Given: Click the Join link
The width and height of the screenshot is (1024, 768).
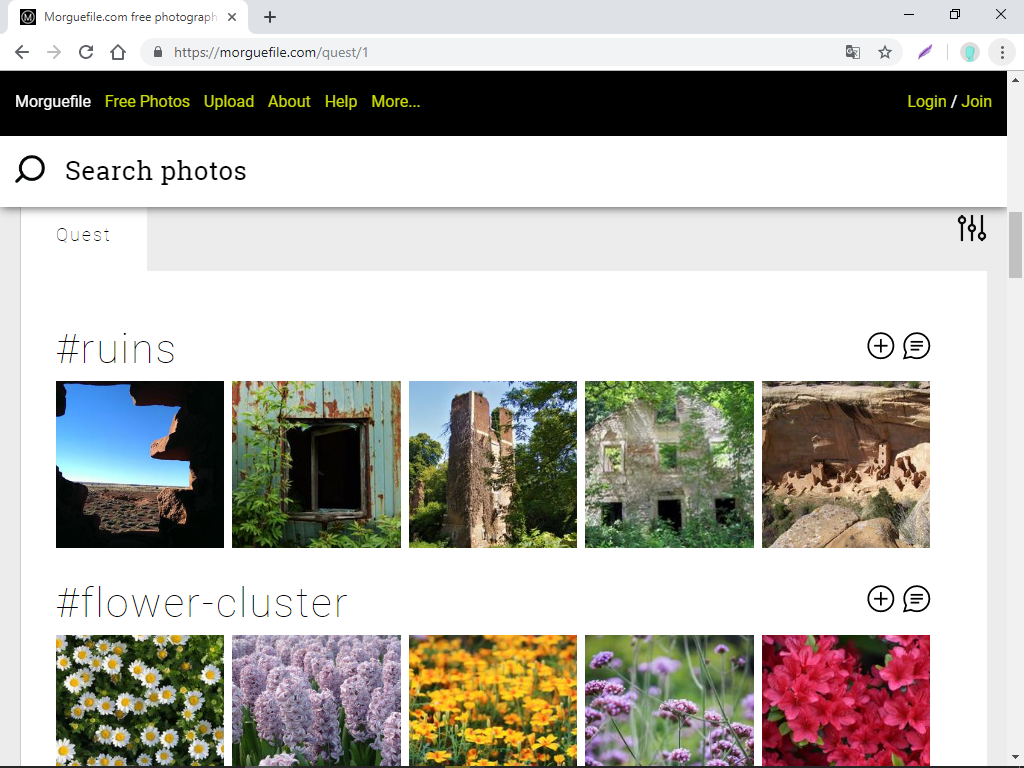Looking at the screenshot, I should (976, 101).
